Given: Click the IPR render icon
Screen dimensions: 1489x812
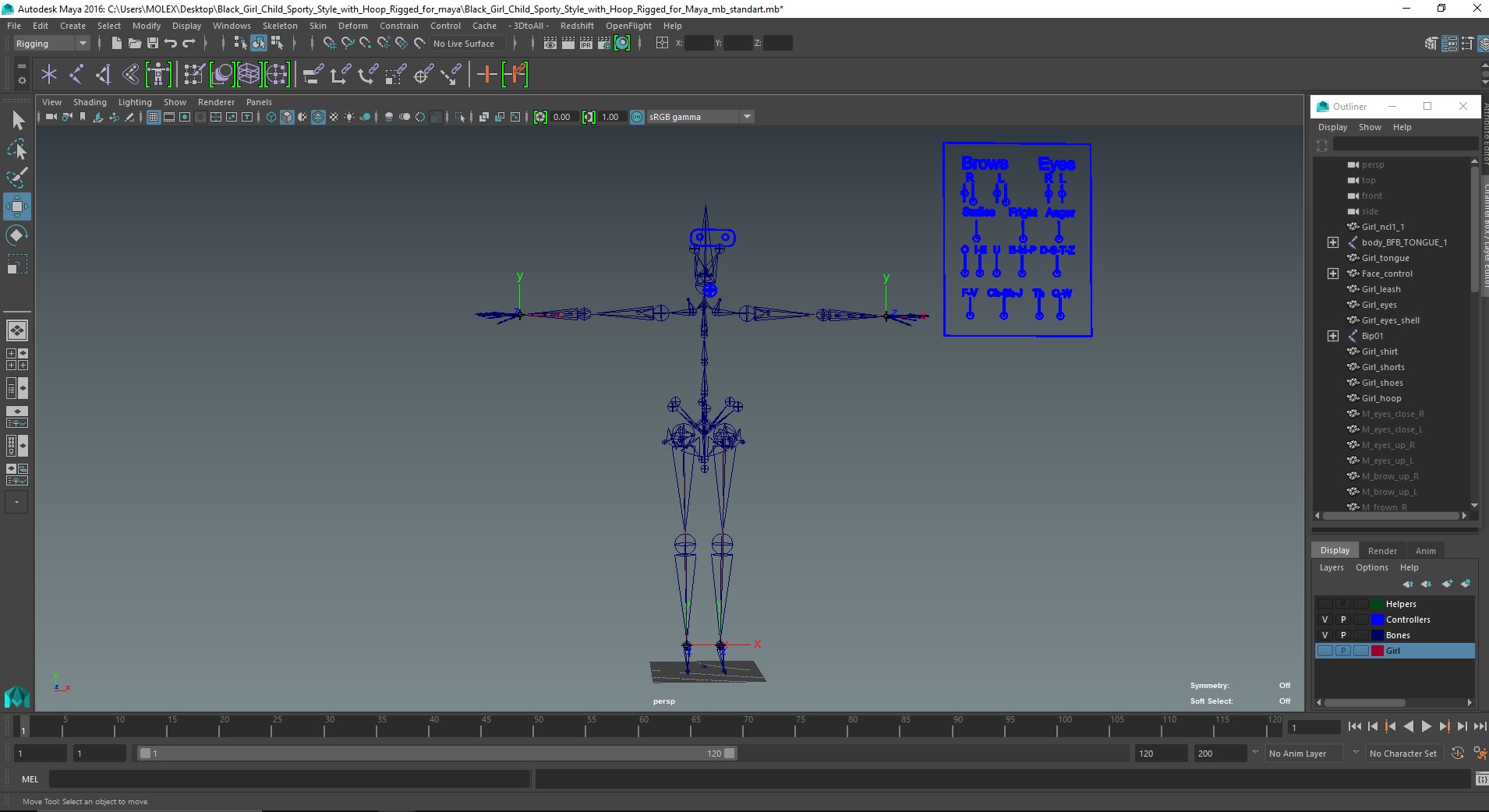Looking at the screenshot, I should pyautogui.click(x=585, y=44).
